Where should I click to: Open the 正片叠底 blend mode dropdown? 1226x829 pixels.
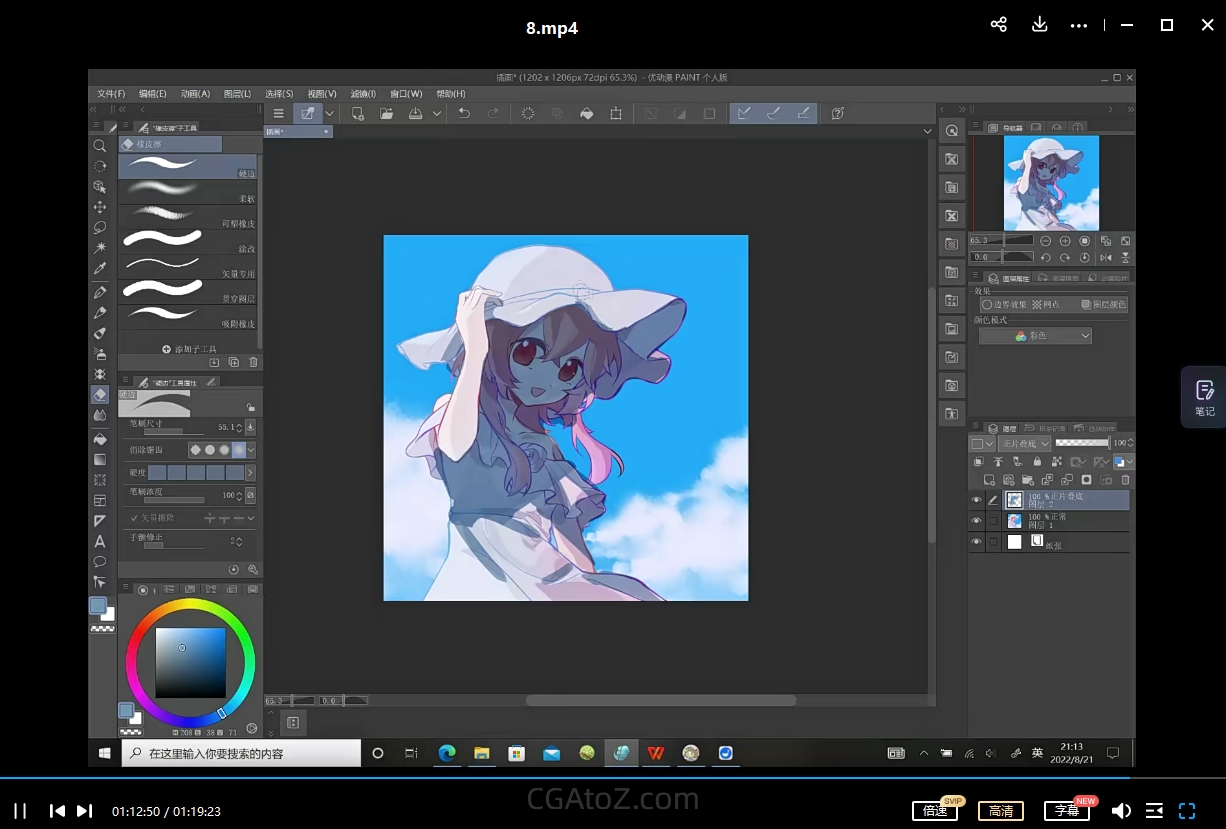point(1024,443)
